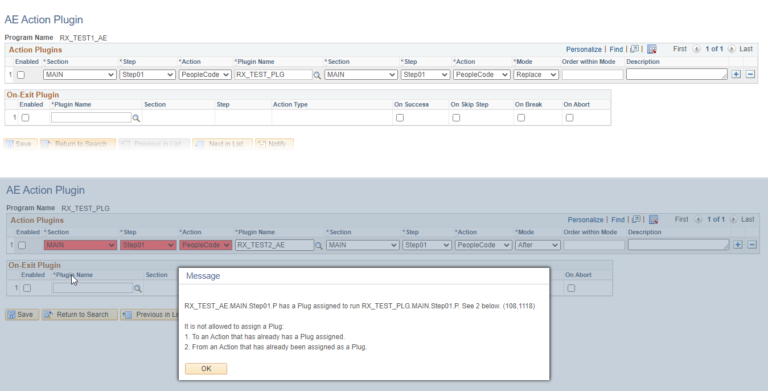The height and width of the screenshot is (391, 768).
Task: Click Plugin Name field containing RX_TEST_PLG
Action: click(x=273, y=74)
